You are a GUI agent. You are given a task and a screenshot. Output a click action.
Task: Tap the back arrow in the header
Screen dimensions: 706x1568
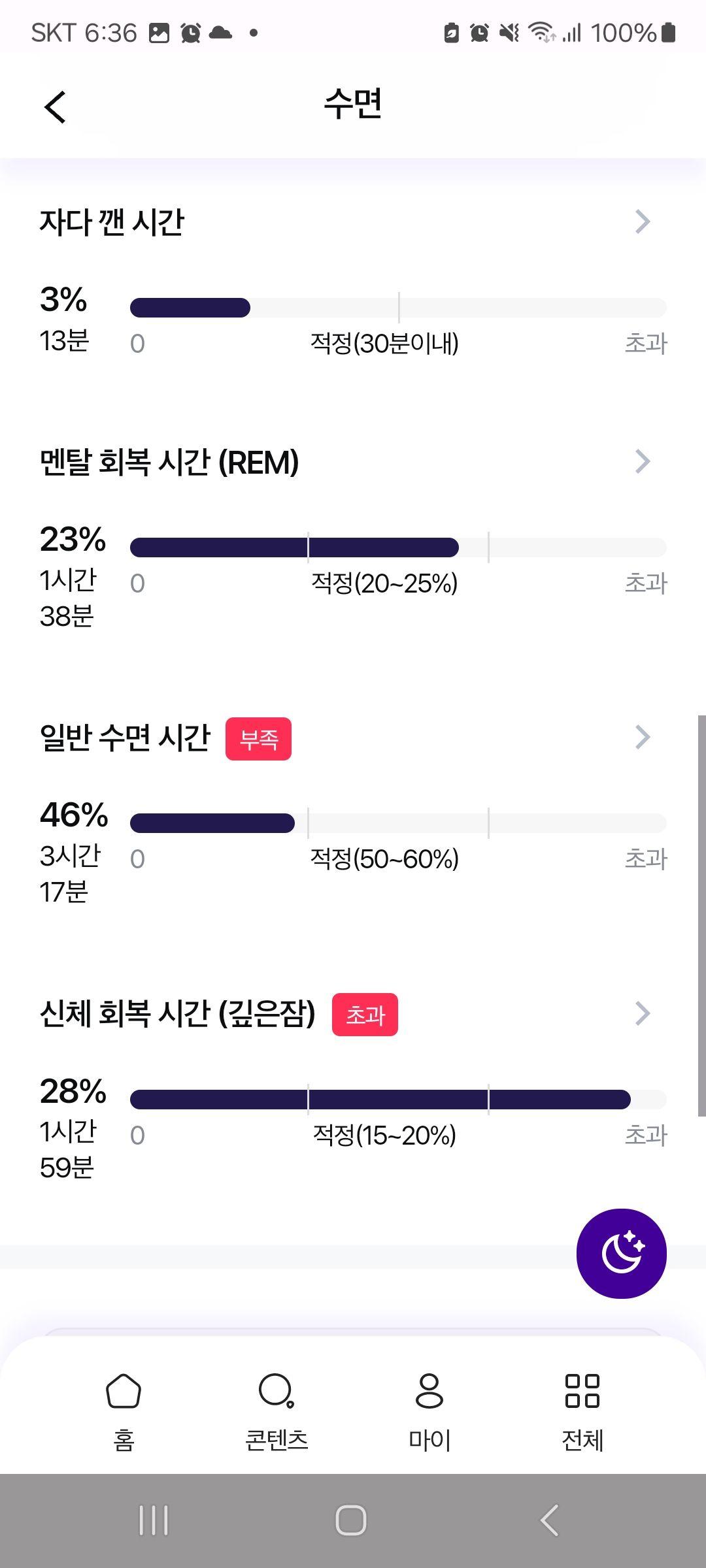coord(56,106)
